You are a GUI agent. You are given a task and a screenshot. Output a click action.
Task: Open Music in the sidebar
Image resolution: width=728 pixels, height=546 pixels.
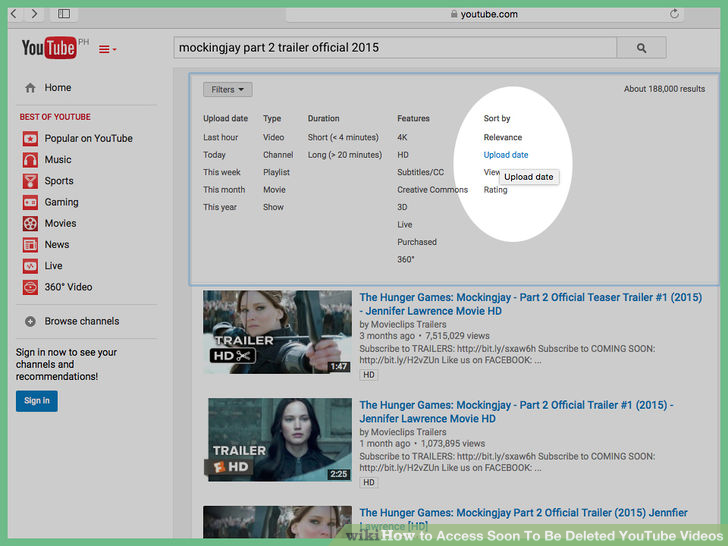pyautogui.click(x=58, y=160)
